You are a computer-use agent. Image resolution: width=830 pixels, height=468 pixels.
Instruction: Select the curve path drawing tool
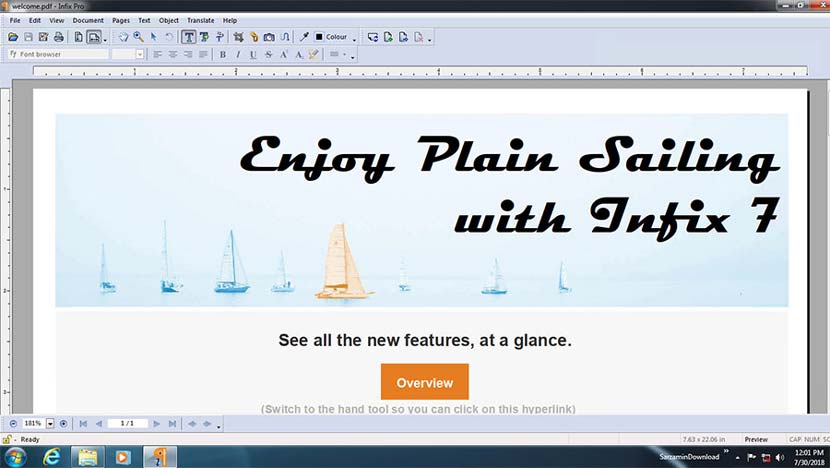tap(285, 37)
